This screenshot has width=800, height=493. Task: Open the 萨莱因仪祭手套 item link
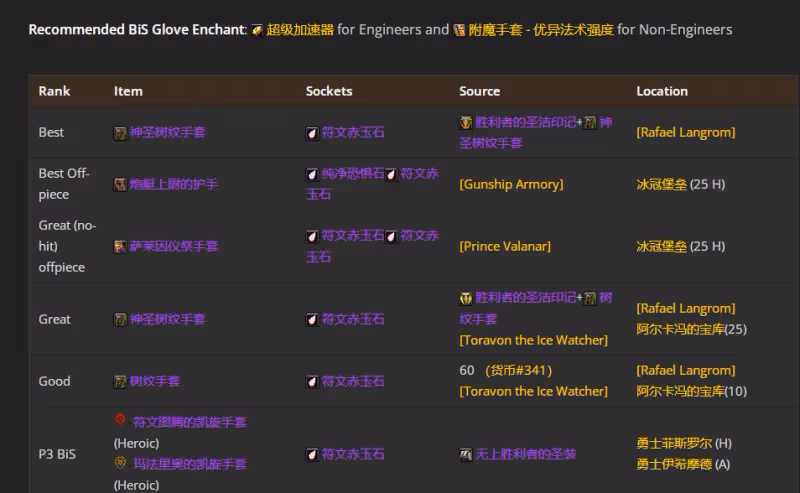click(173, 246)
